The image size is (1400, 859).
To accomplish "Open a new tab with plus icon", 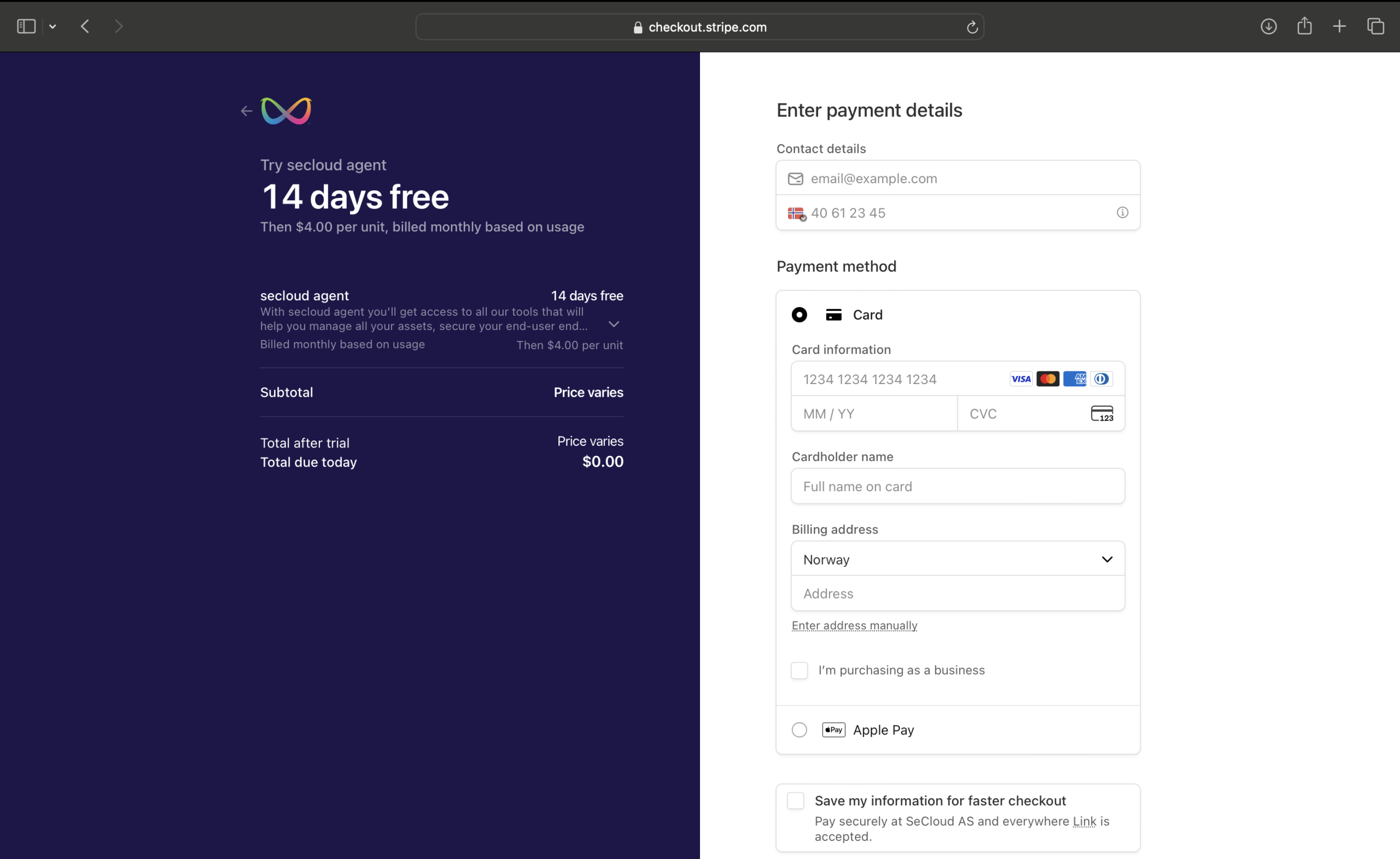I will (x=1339, y=27).
